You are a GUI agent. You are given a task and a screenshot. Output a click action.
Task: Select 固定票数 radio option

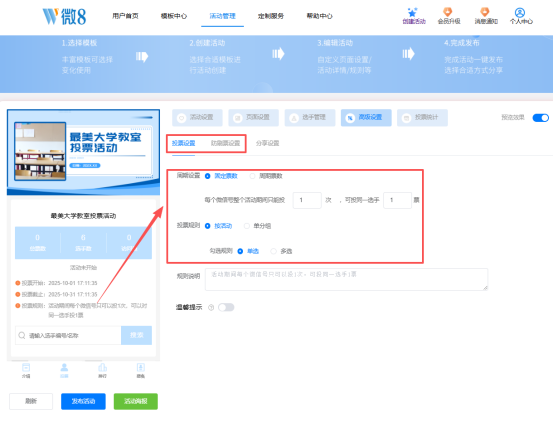tap(207, 176)
